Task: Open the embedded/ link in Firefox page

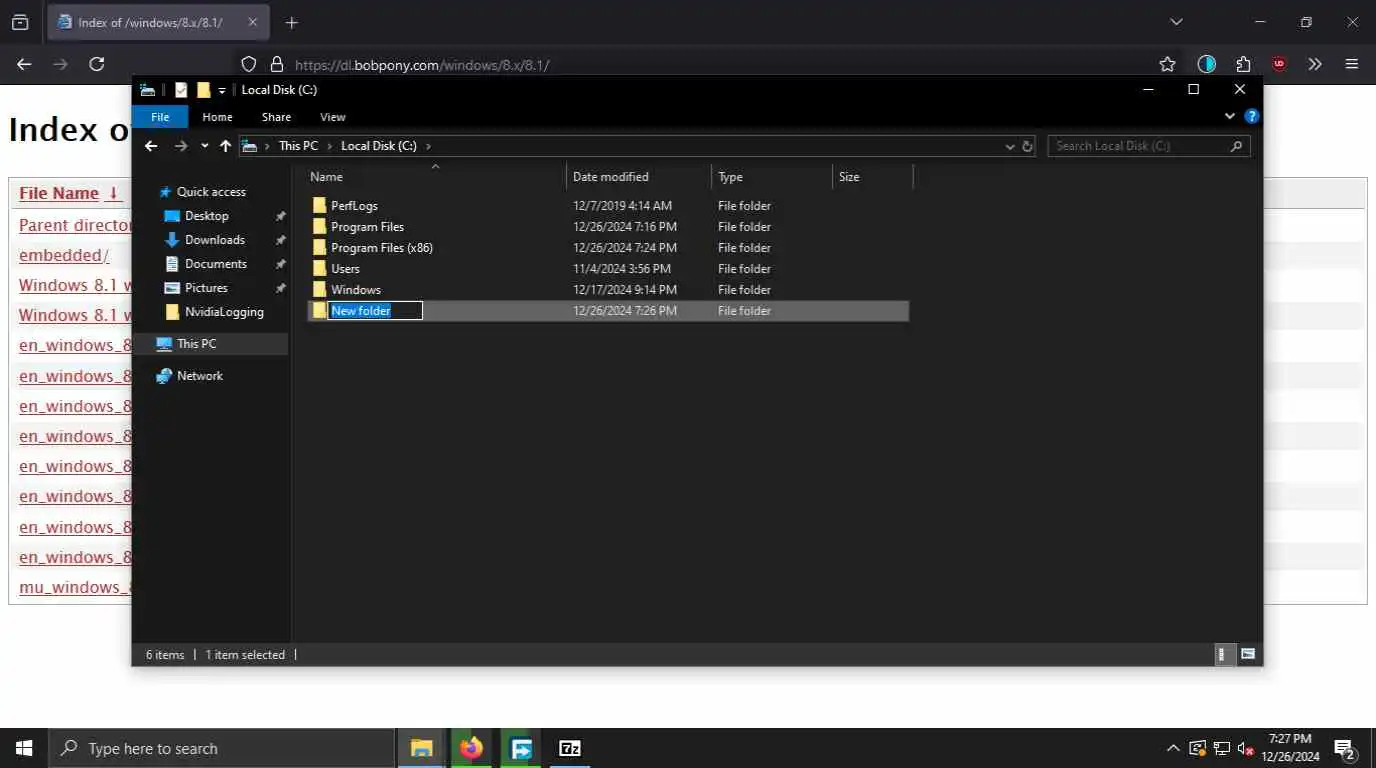Action: pos(64,255)
